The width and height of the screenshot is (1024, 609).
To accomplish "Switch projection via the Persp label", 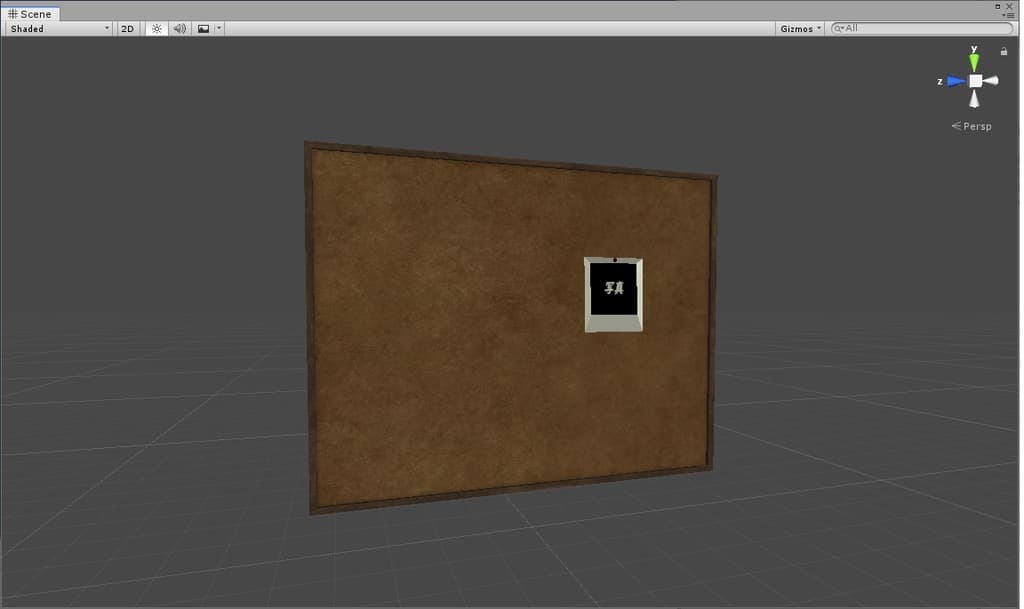I will (x=972, y=126).
